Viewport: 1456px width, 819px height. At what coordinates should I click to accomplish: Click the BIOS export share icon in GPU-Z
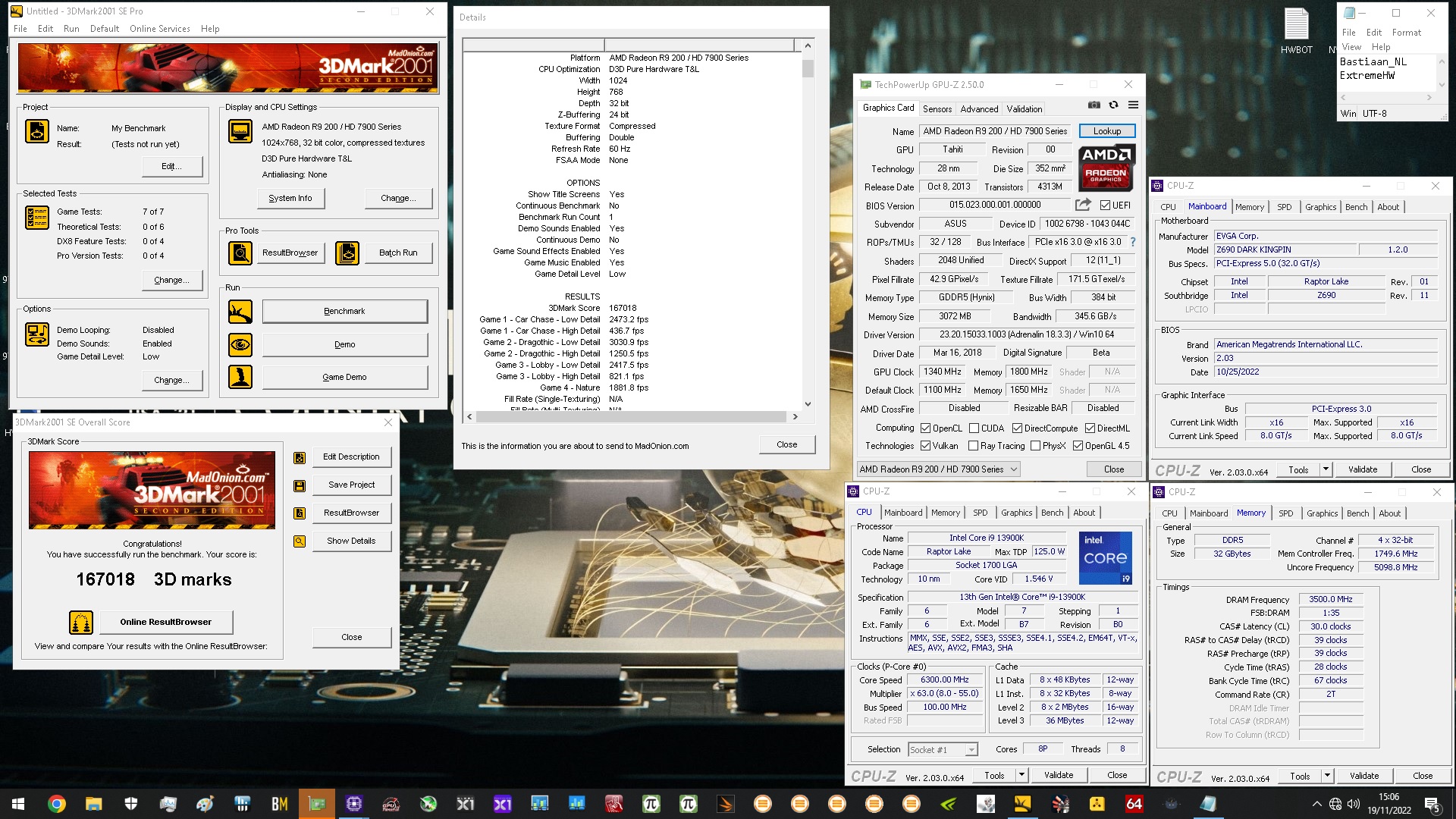coord(1083,205)
